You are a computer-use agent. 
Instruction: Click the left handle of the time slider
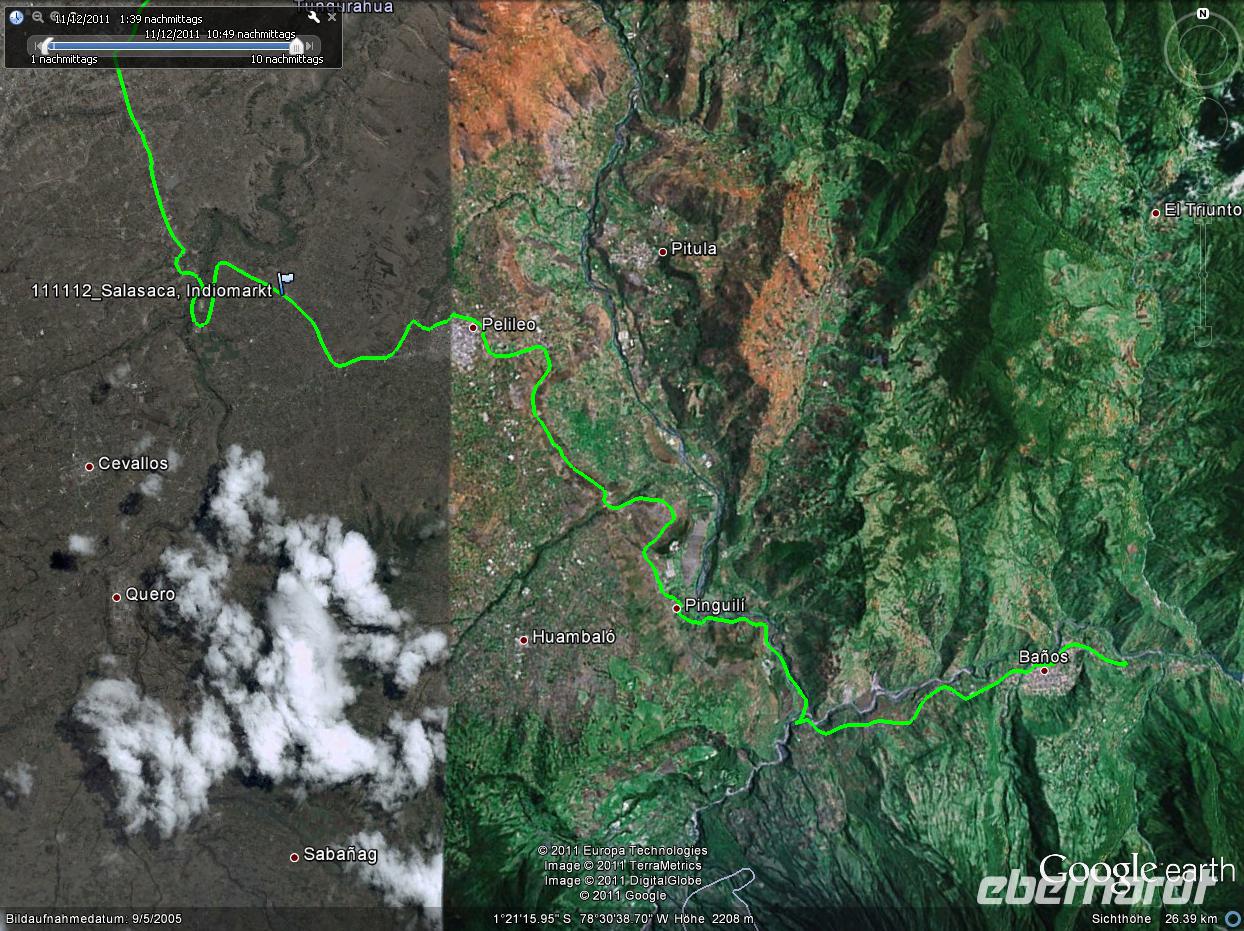pyautogui.click(x=48, y=46)
